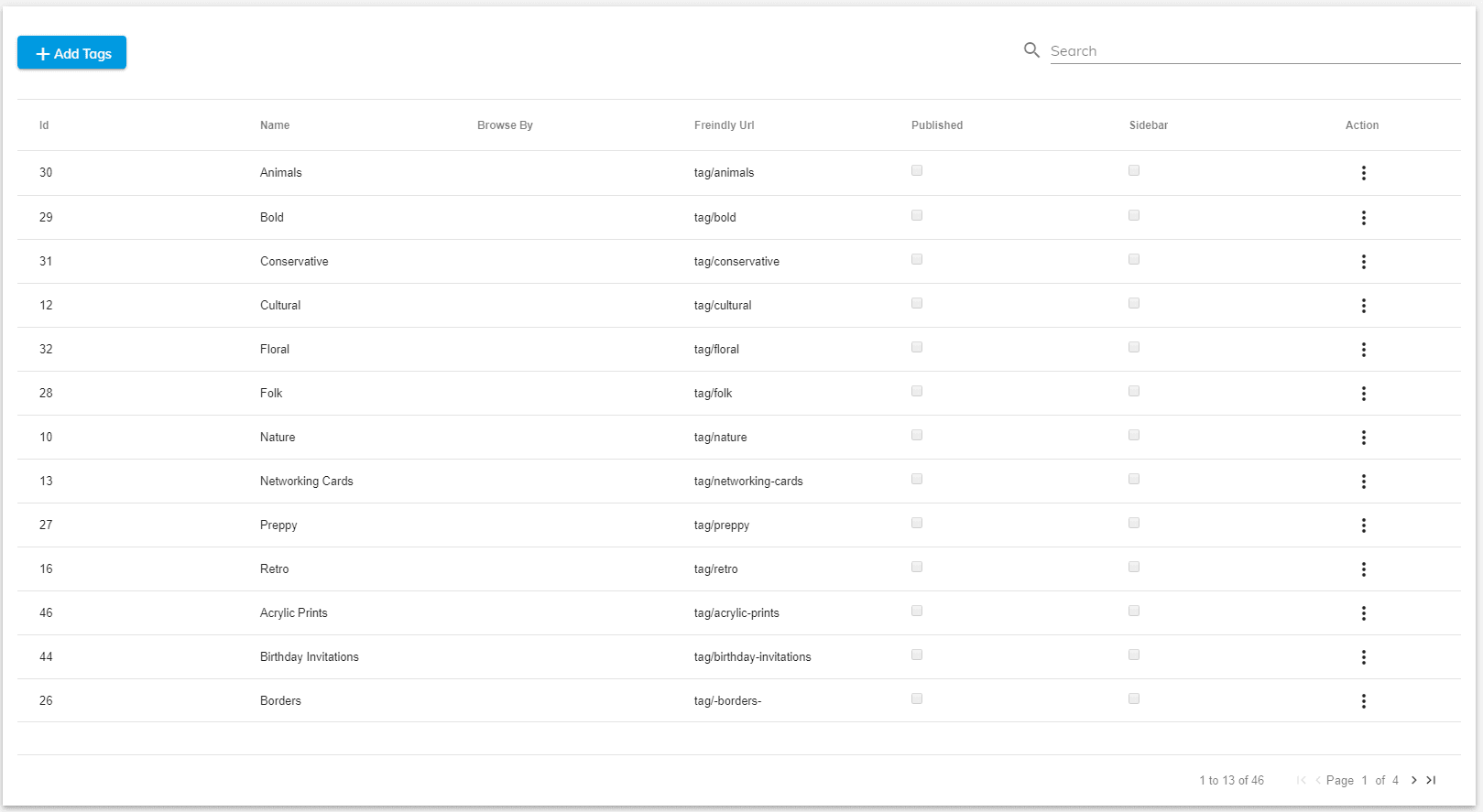Check Published box for Acrylic Prints
This screenshot has width=1483, height=812.
(917, 611)
